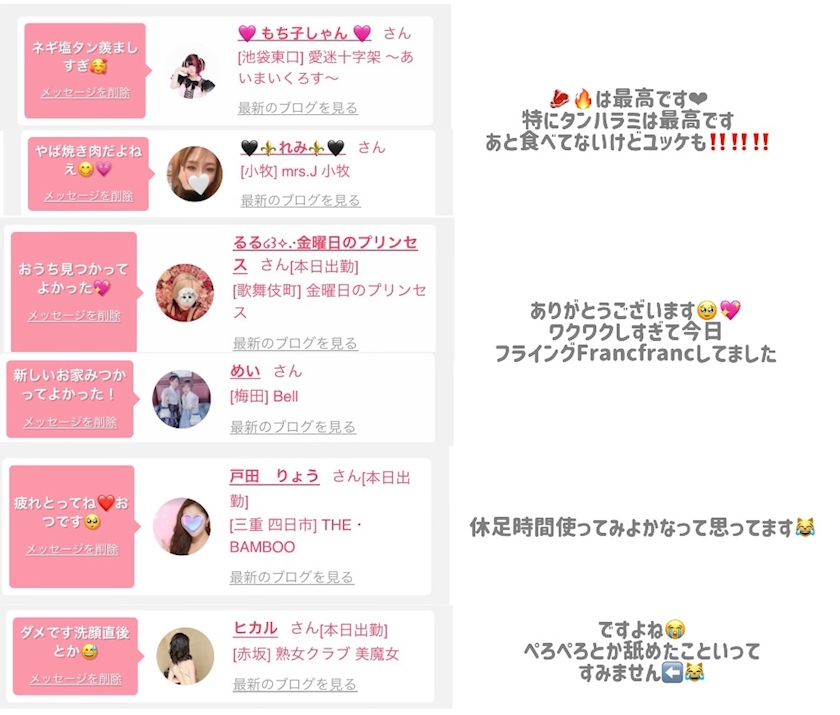Image resolution: width=840 pixels, height=715 pixels.
Task: View めい latest blog link
Action: pos(293,427)
